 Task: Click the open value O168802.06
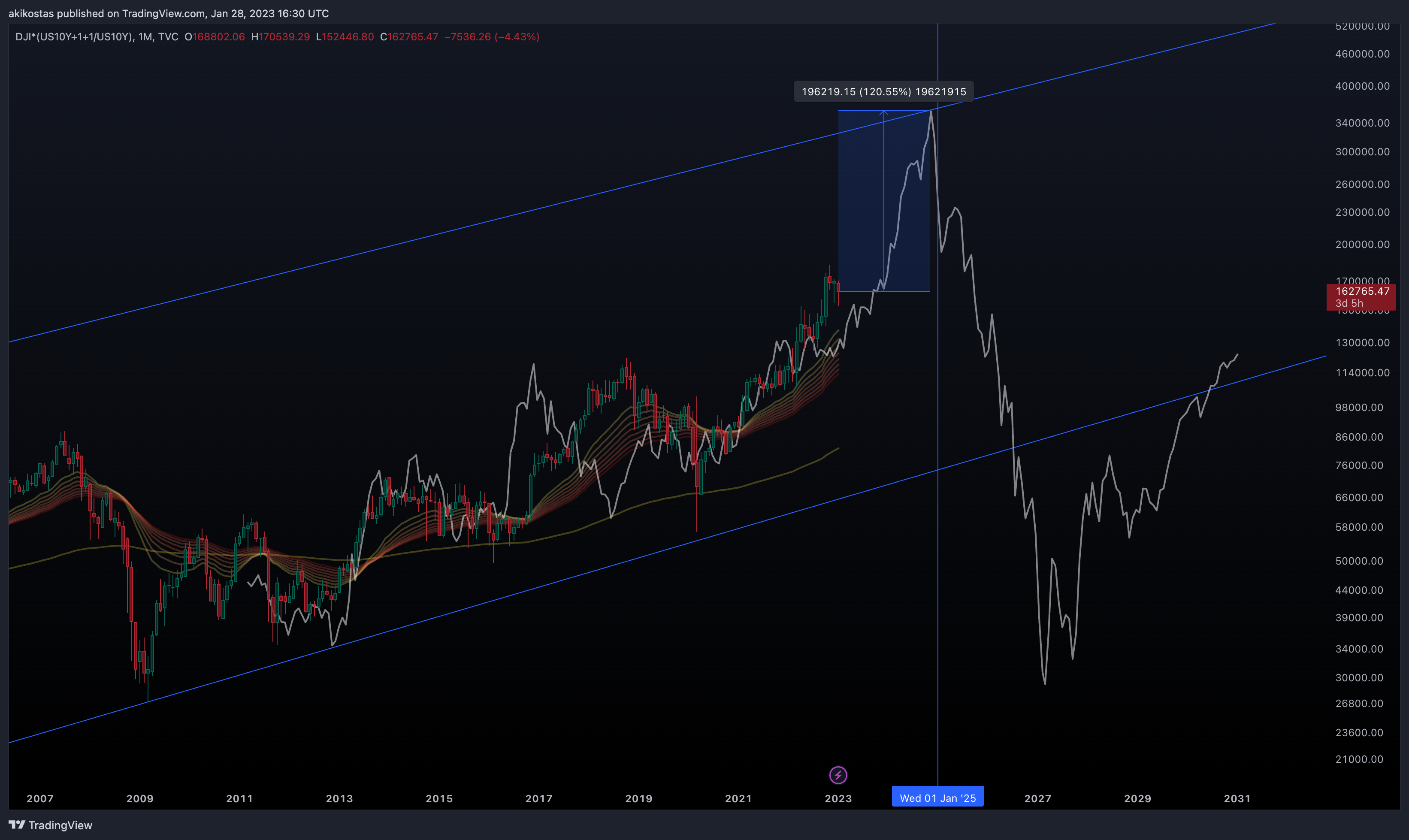pos(215,37)
